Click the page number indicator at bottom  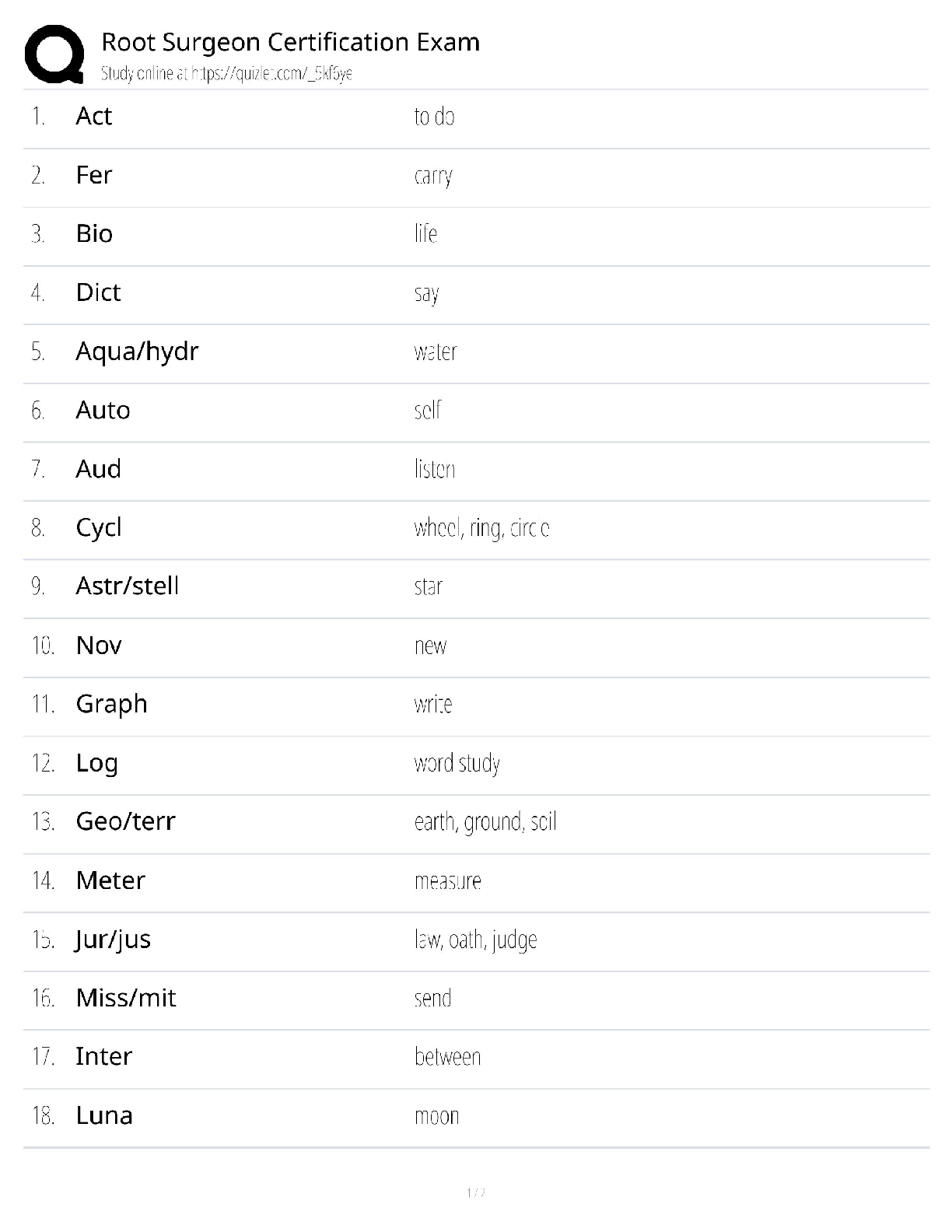pos(476,1192)
